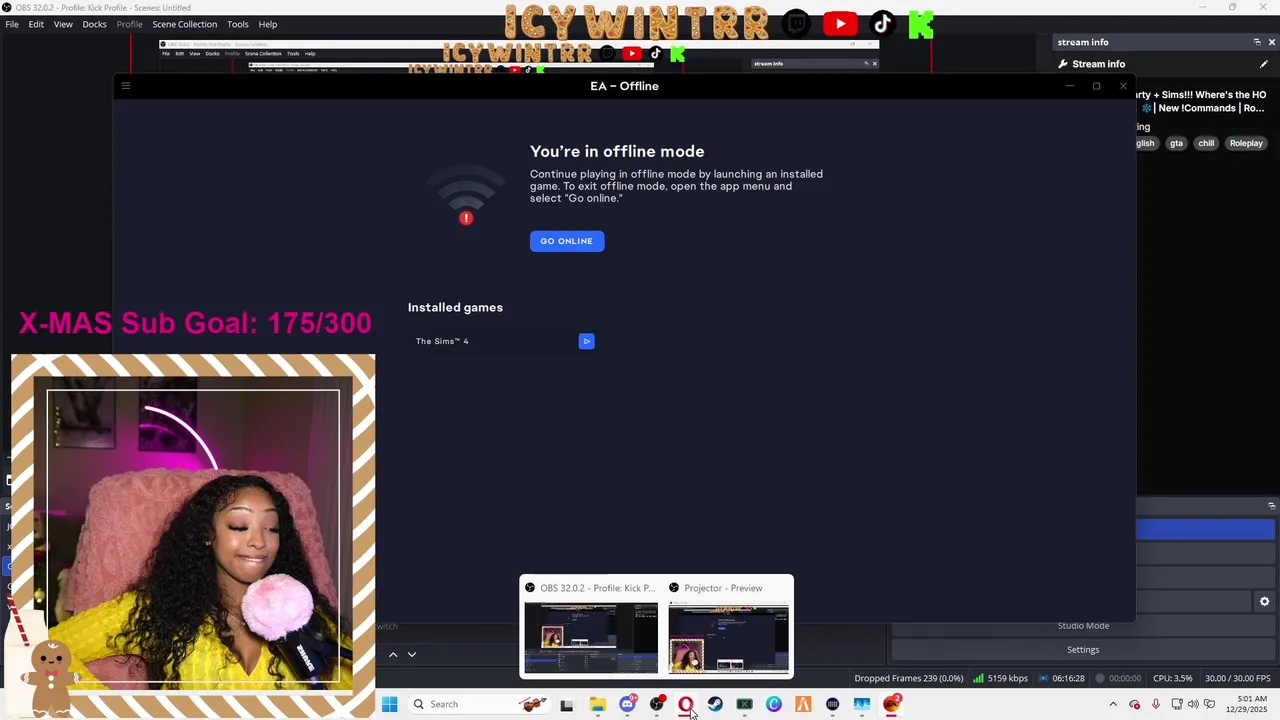Click the Stream info wrench icon
The width and height of the screenshot is (1280, 720).
click(x=1063, y=64)
